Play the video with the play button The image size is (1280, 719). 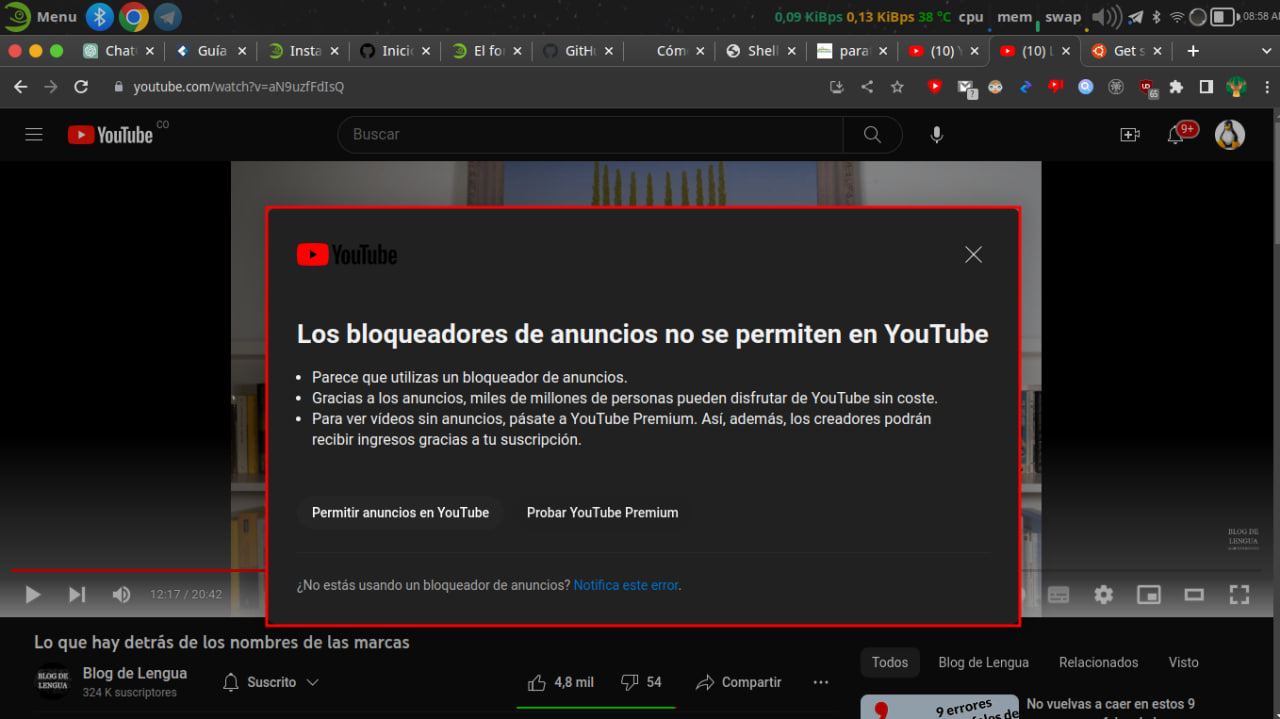(33, 595)
